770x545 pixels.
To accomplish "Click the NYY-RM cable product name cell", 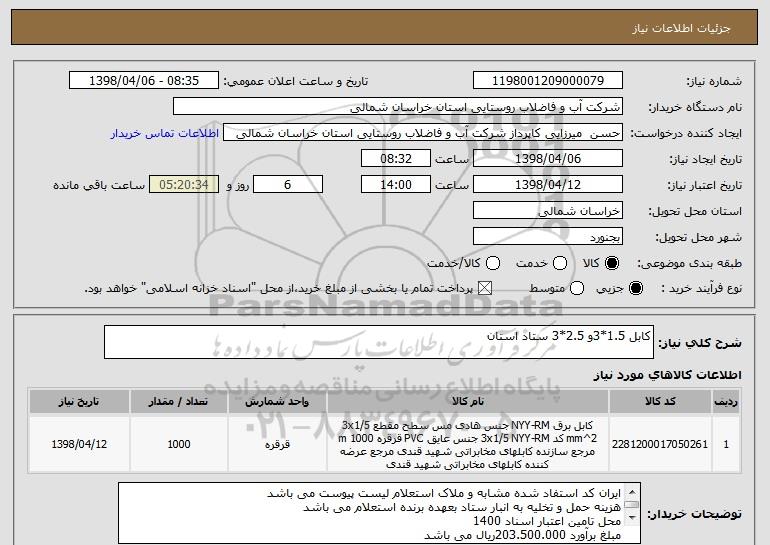I will [468, 444].
